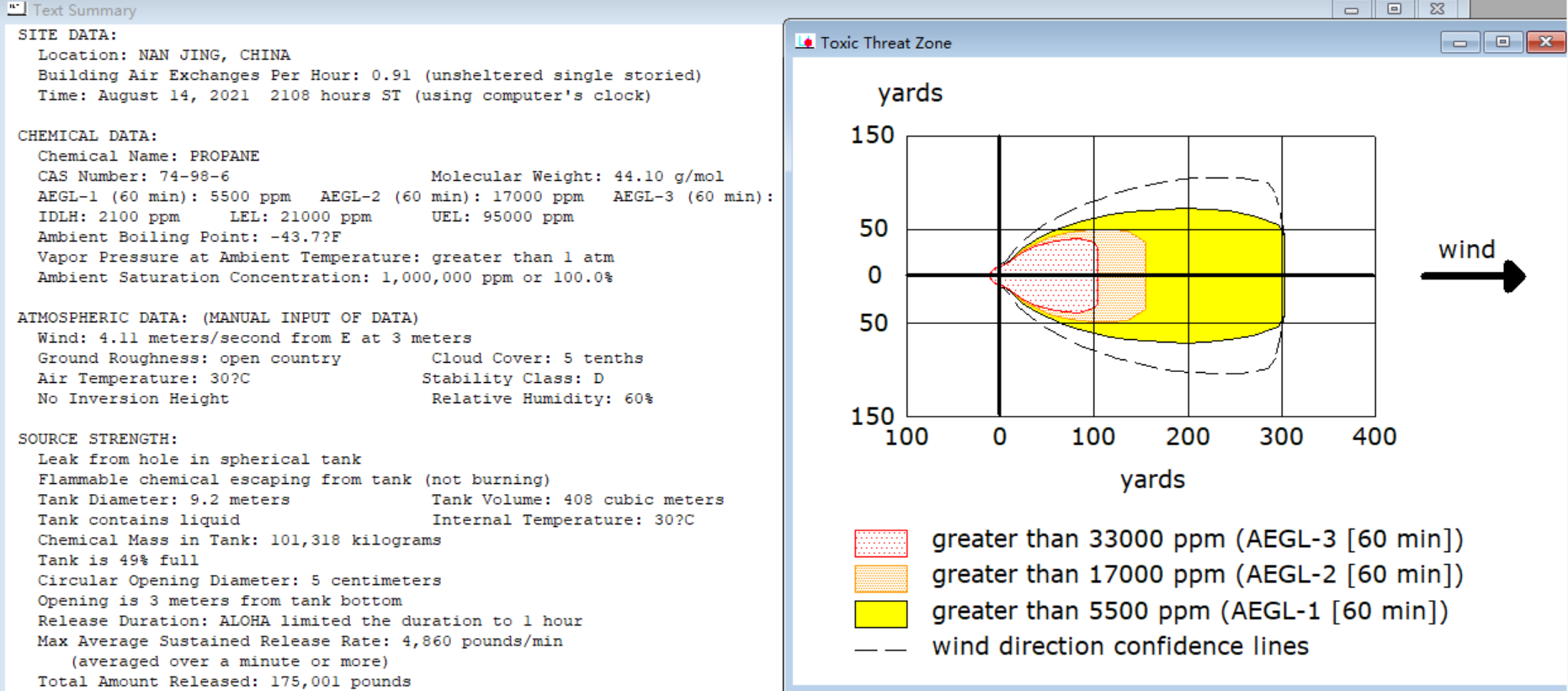This screenshot has width=1568, height=691.
Task: Click the dashed confidence line legend symbol
Action: (880, 650)
